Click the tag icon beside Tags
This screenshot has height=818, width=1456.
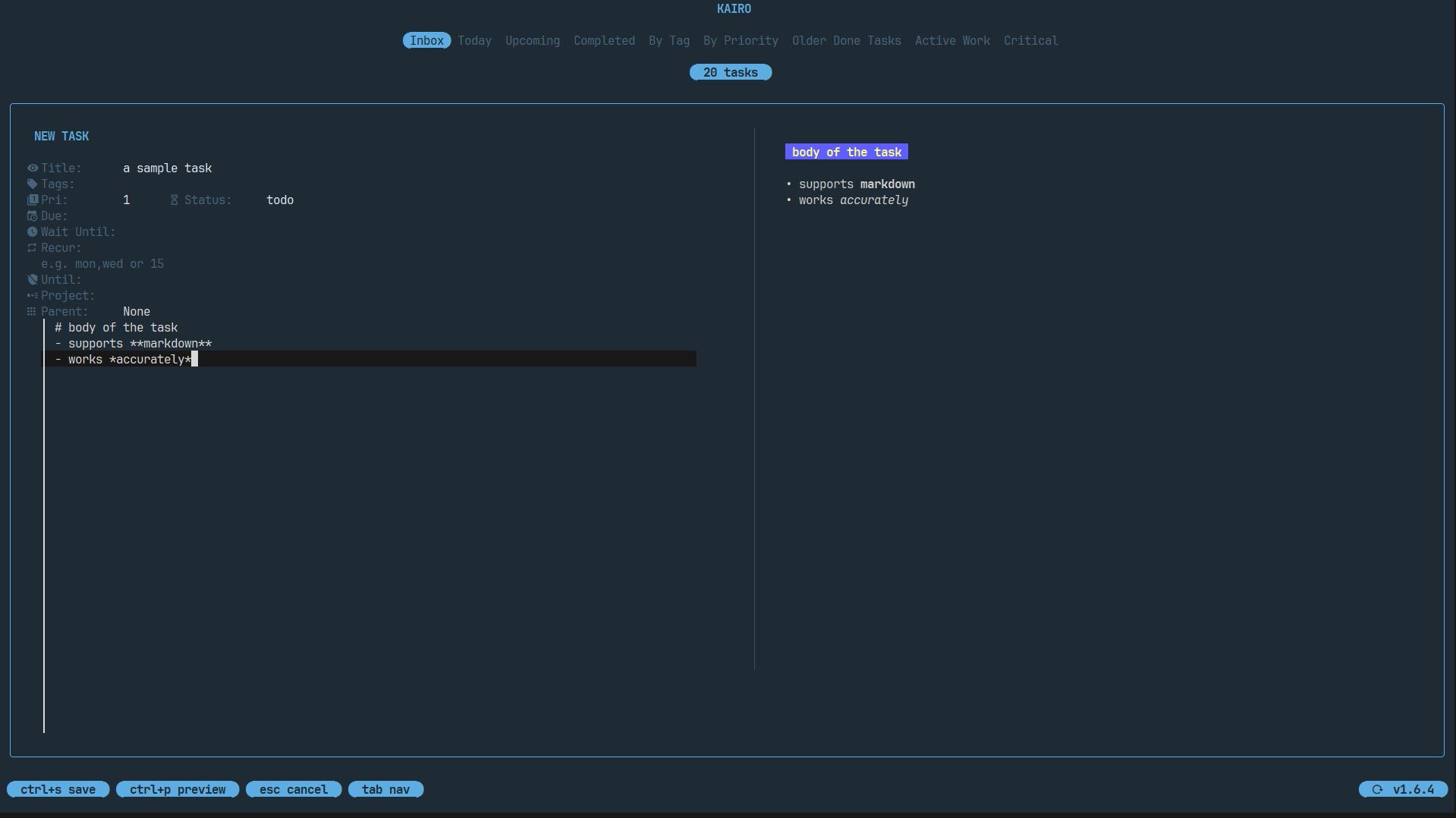pyautogui.click(x=33, y=184)
